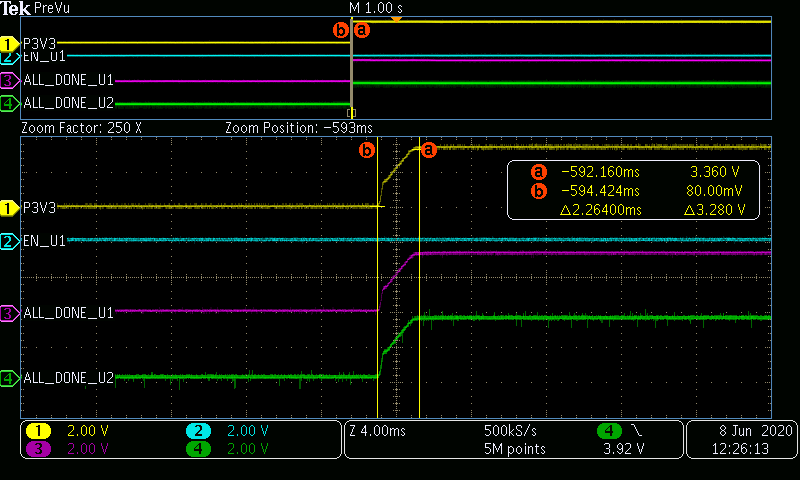Click the PreVu acquisition status
The height and width of the screenshot is (480, 800).
point(52,8)
